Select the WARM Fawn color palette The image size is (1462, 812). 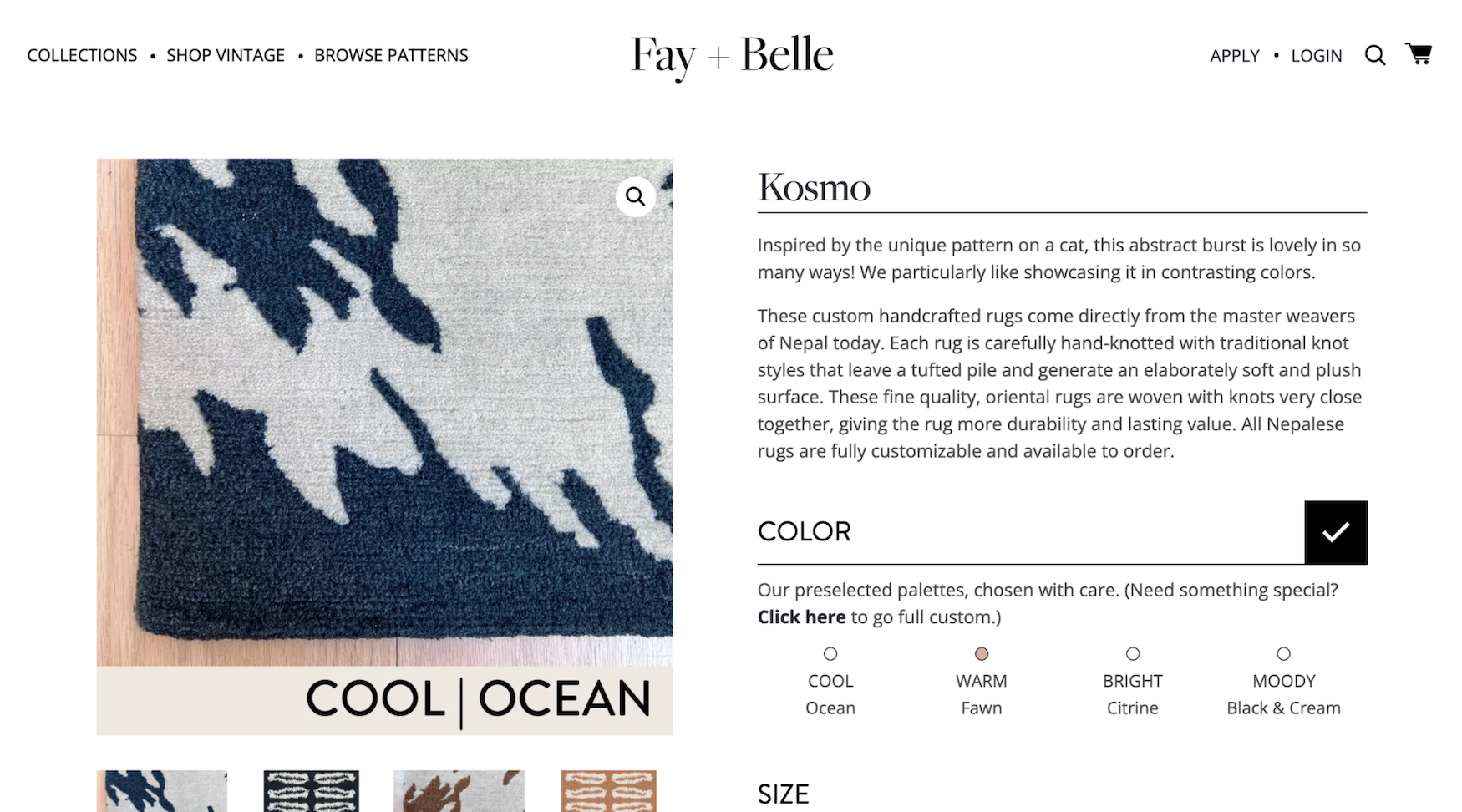pos(982,653)
